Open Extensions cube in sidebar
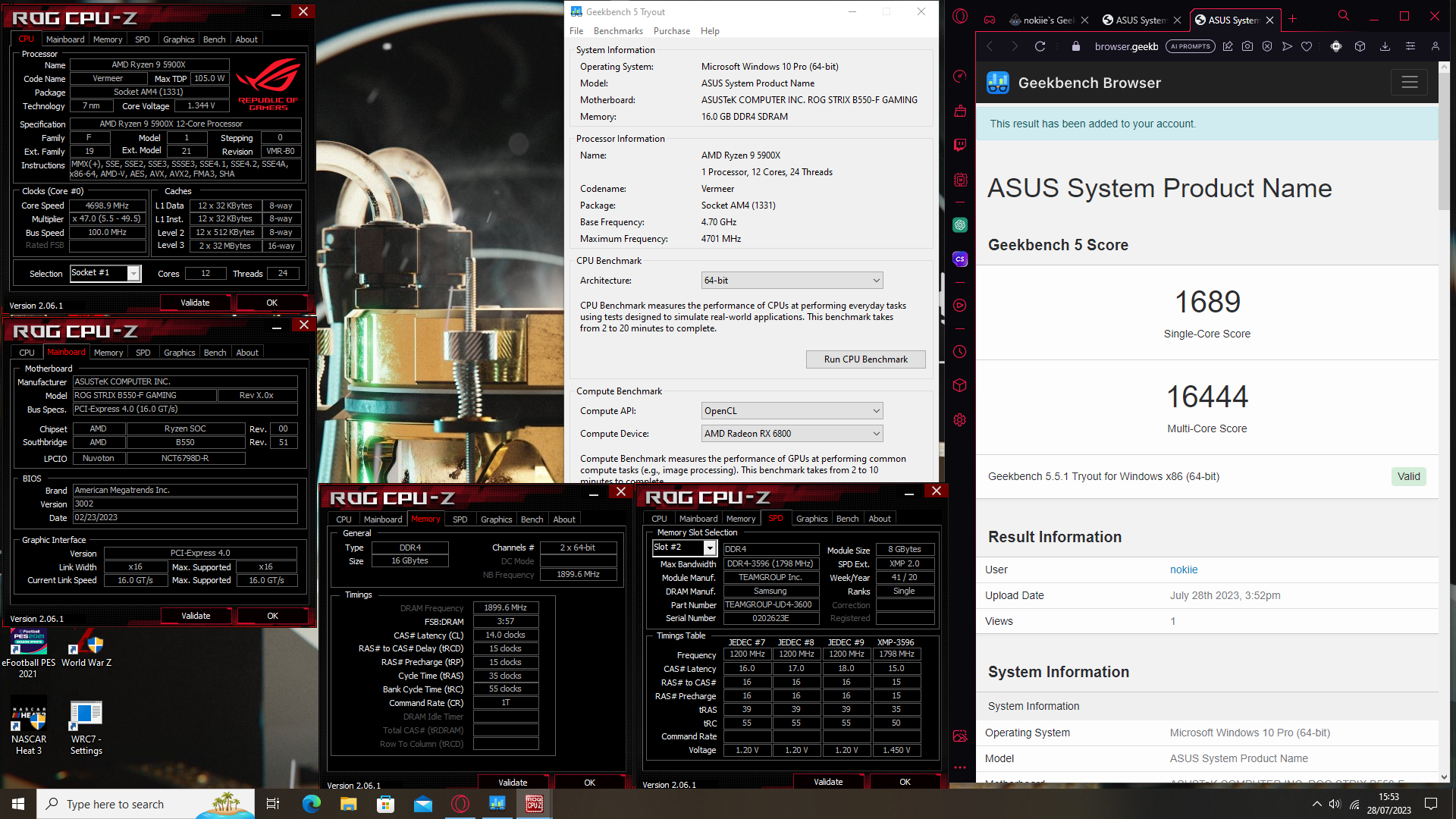The image size is (1456, 819). coord(960,385)
